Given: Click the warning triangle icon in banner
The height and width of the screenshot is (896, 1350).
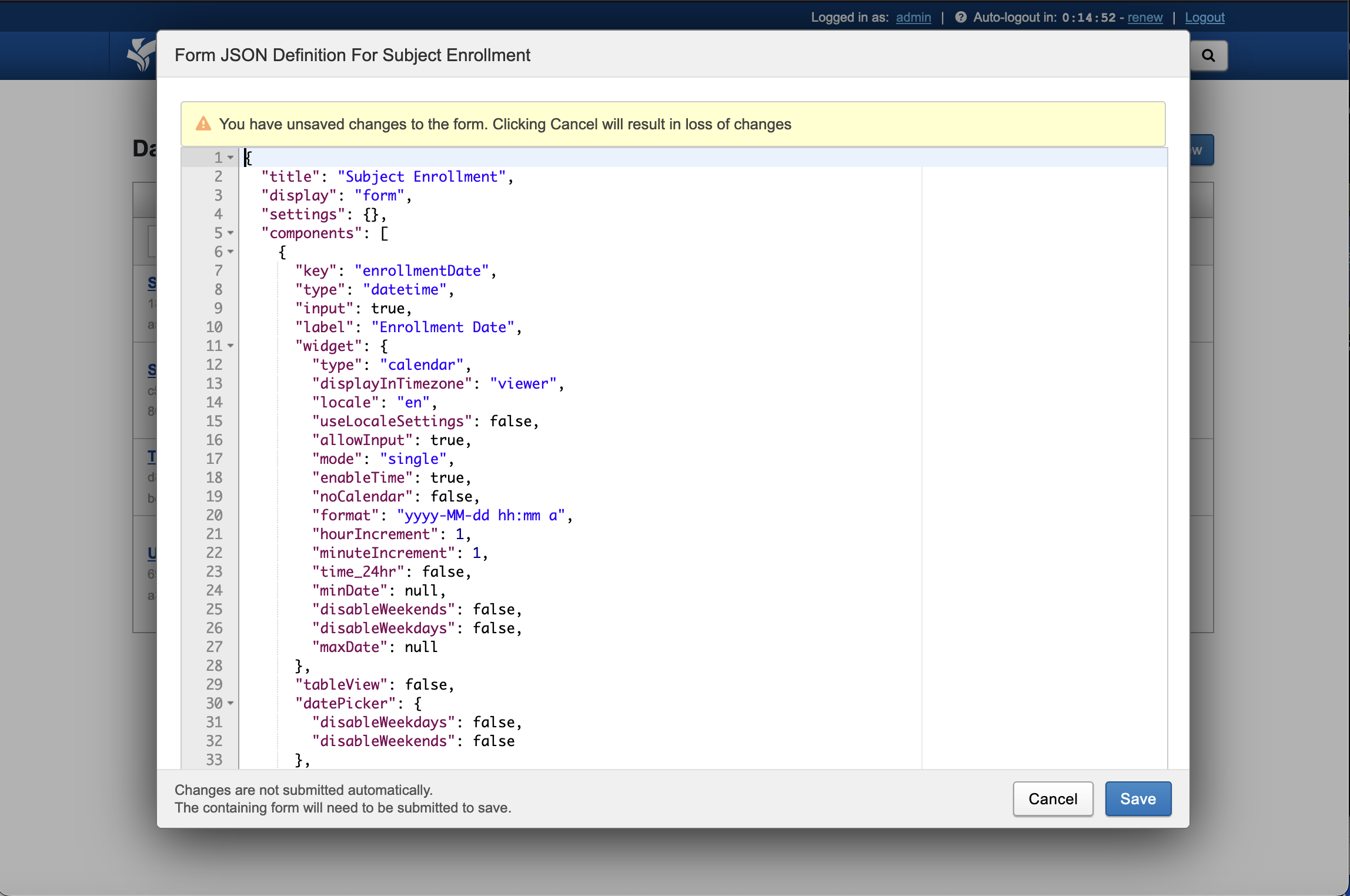Looking at the screenshot, I should coord(203,124).
